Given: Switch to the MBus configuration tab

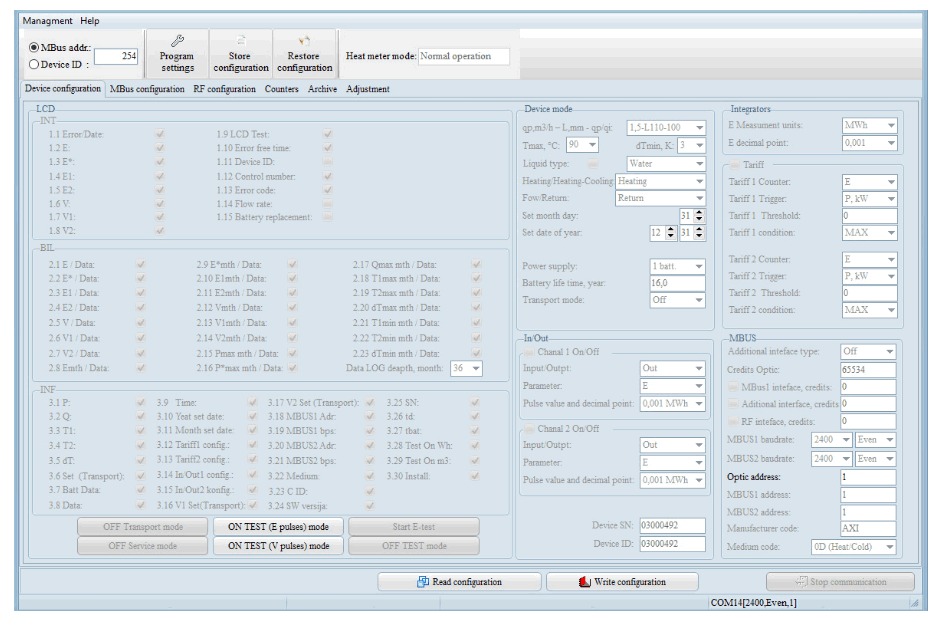Looking at the screenshot, I should [147, 89].
